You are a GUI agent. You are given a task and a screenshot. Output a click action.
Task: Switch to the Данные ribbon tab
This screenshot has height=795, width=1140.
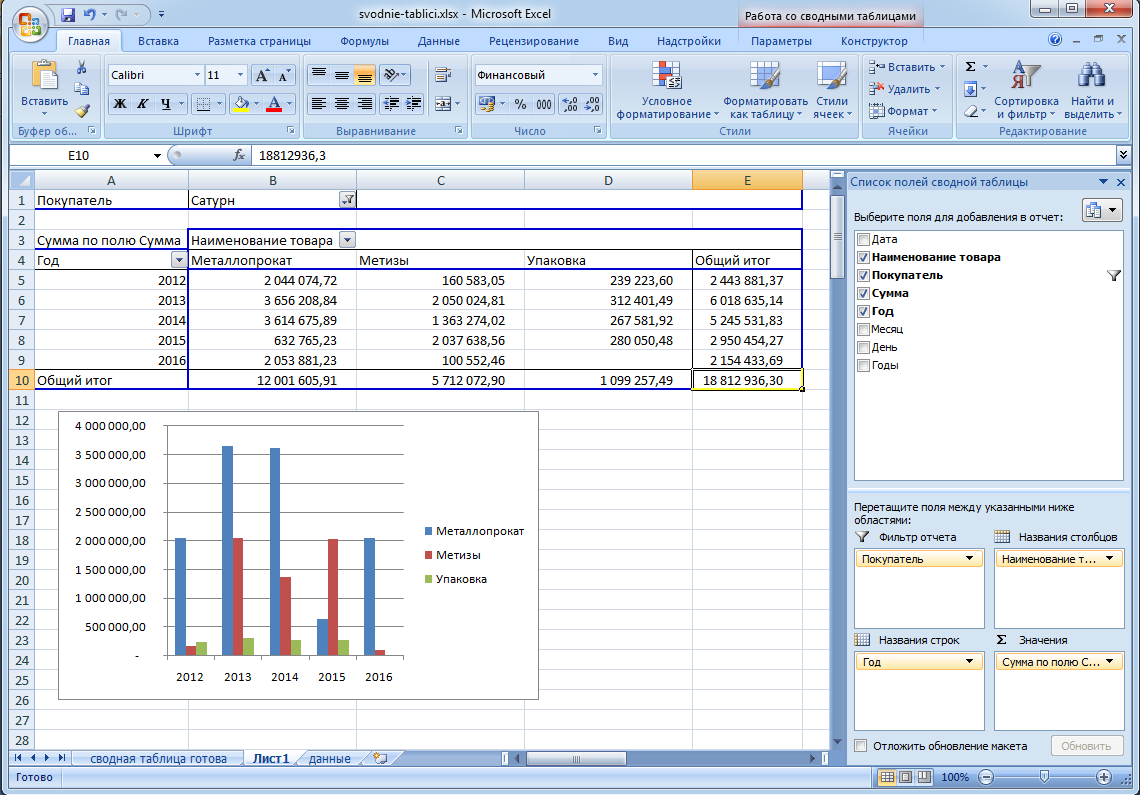438,41
